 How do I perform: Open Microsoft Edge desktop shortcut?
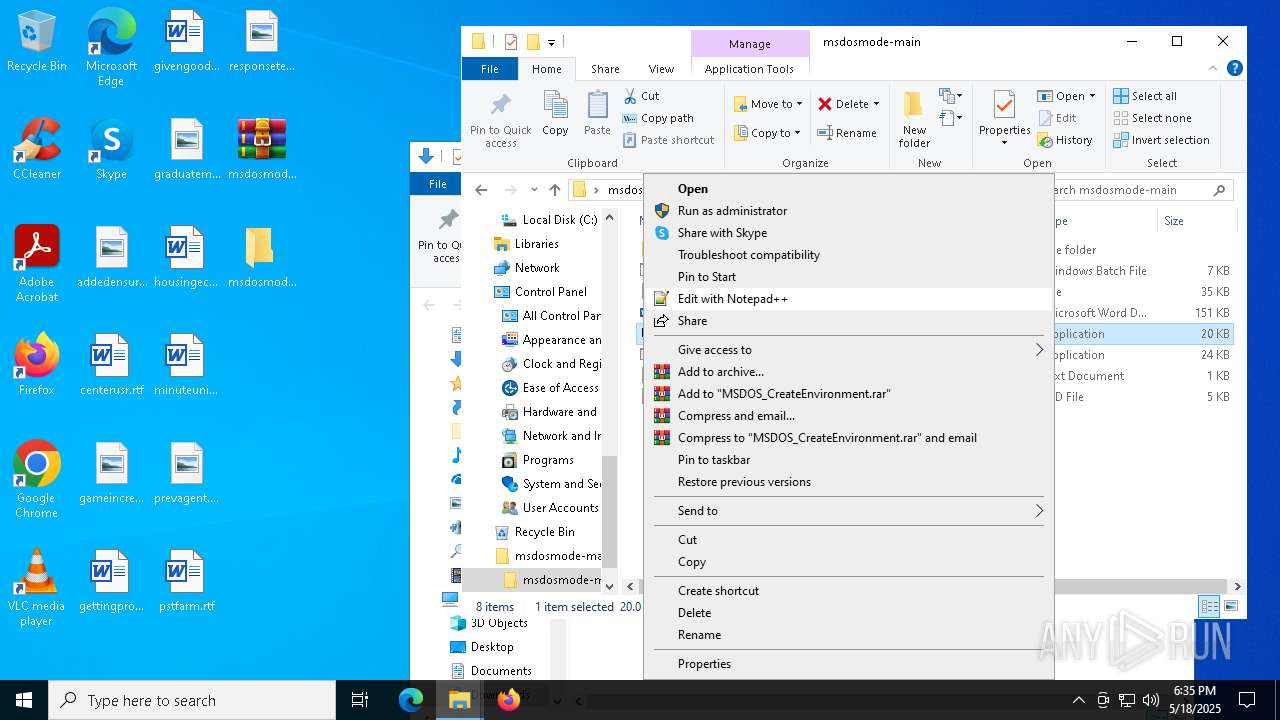coord(111,48)
